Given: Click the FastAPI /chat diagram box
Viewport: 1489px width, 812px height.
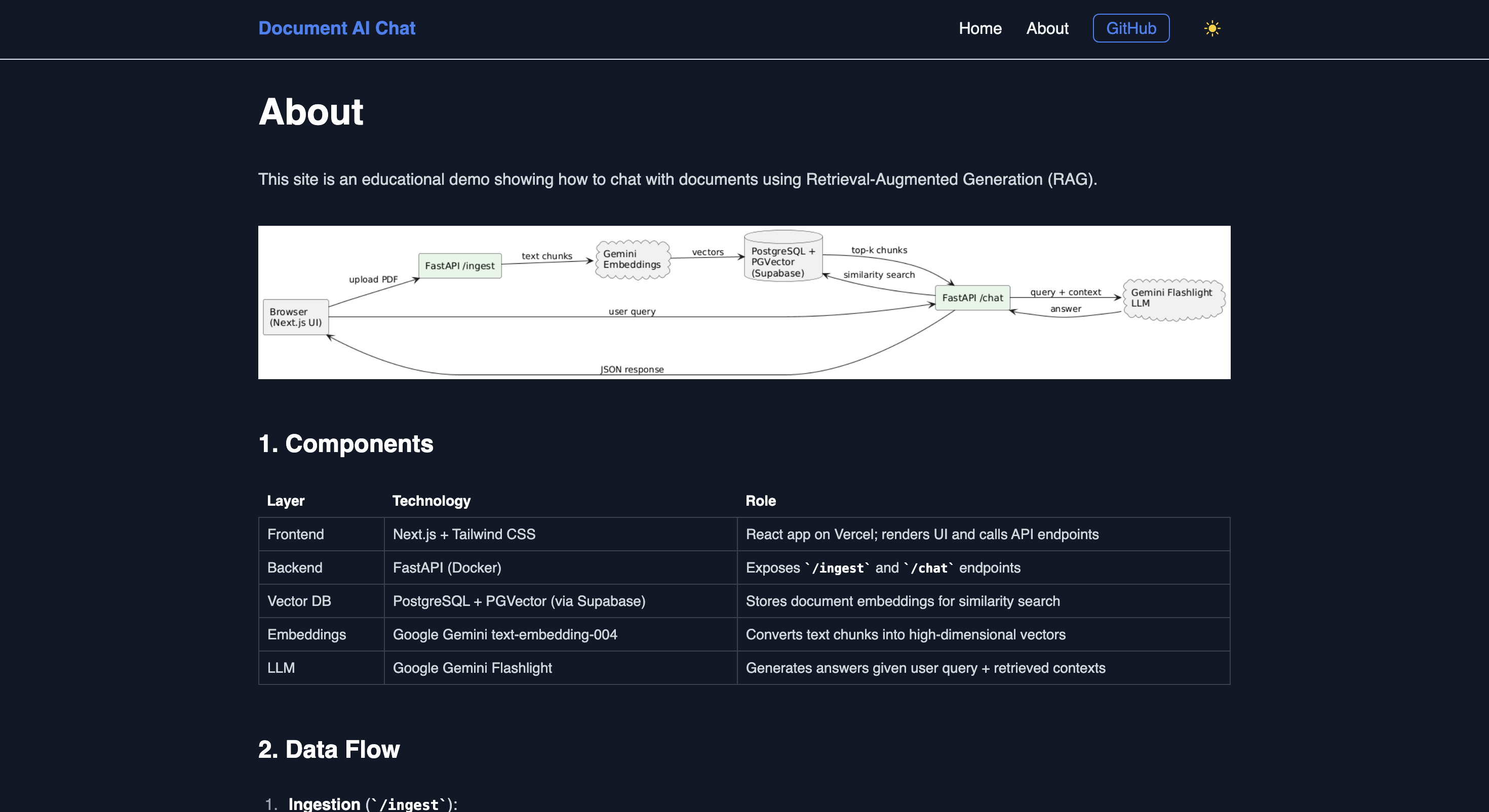Looking at the screenshot, I should click(972, 298).
